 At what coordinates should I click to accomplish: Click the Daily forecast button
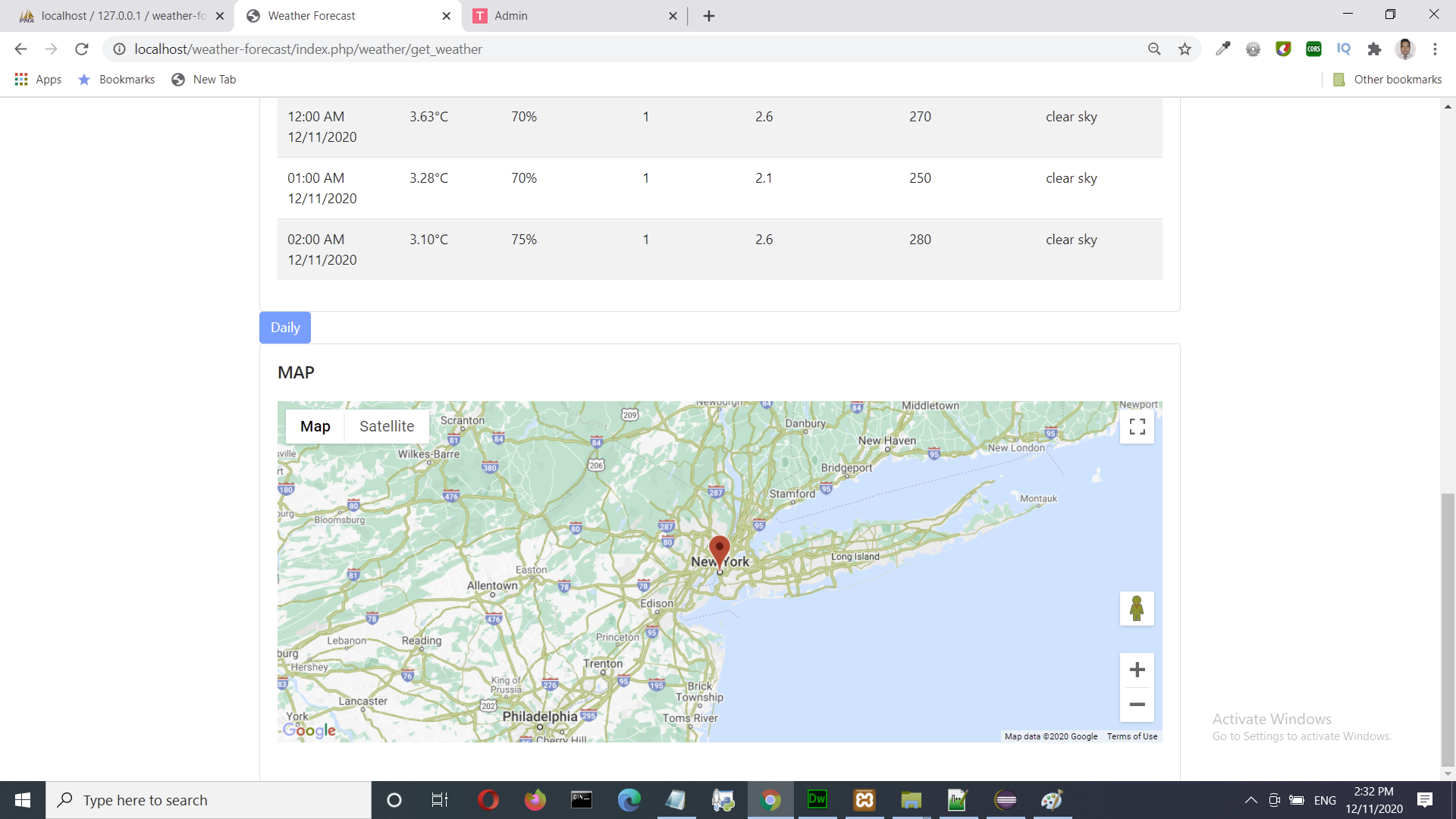coord(284,327)
